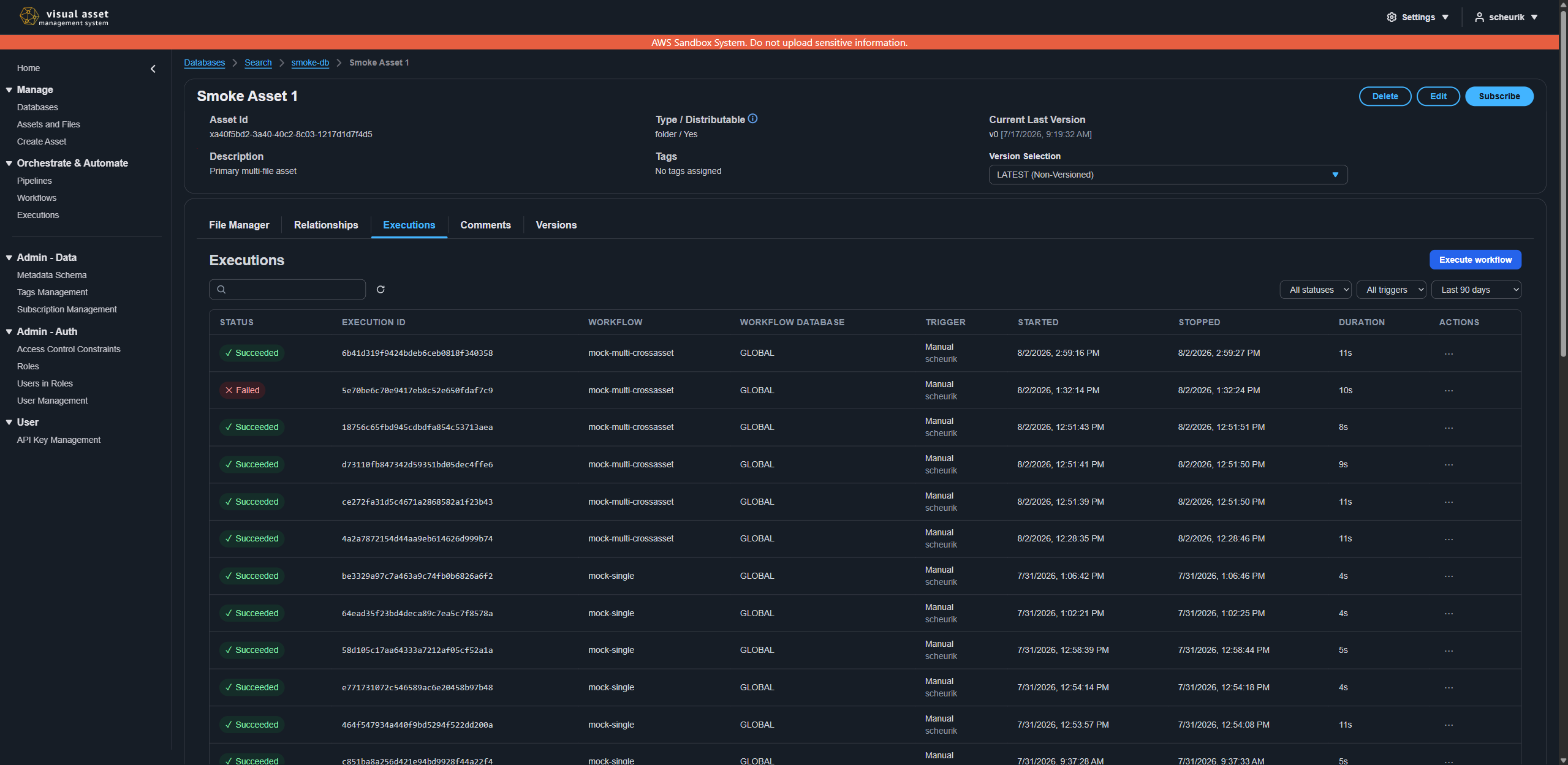Open Subscription Management in sidebar
Screen dimensions: 1568x765
pos(67,309)
